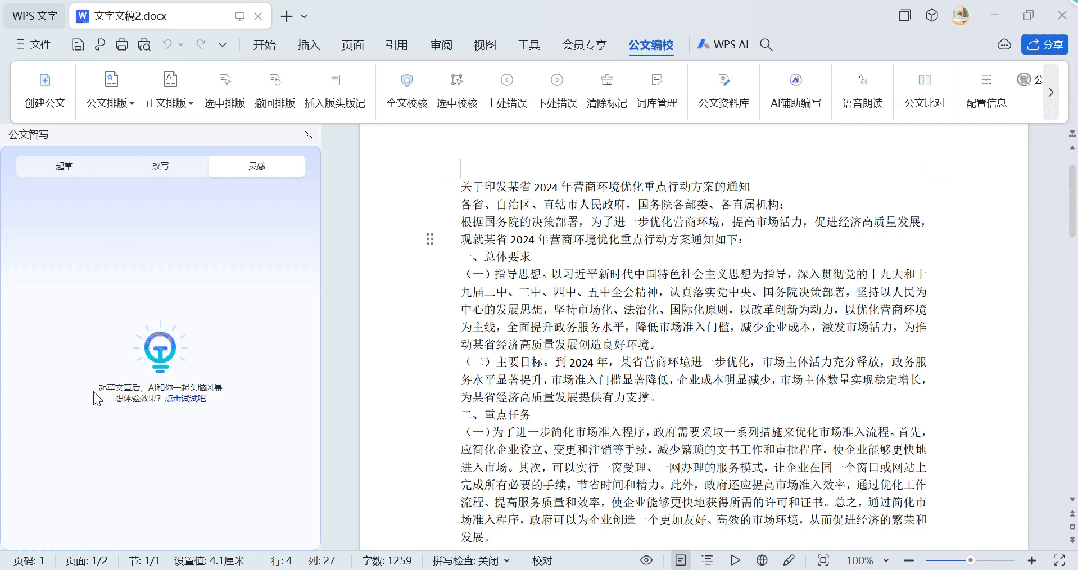1078x570 pixels.
Task: Open the 公文比对 compare tool
Action: [x=925, y=90]
